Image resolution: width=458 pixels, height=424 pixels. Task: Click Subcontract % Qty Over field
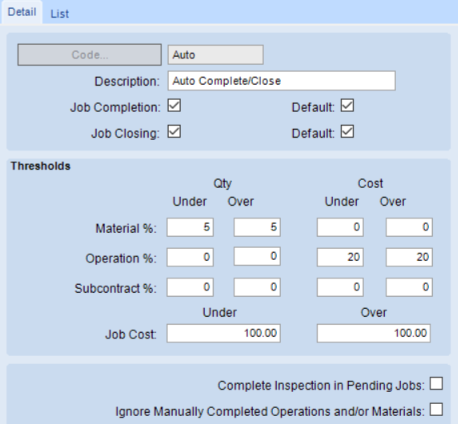click(257, 287)
